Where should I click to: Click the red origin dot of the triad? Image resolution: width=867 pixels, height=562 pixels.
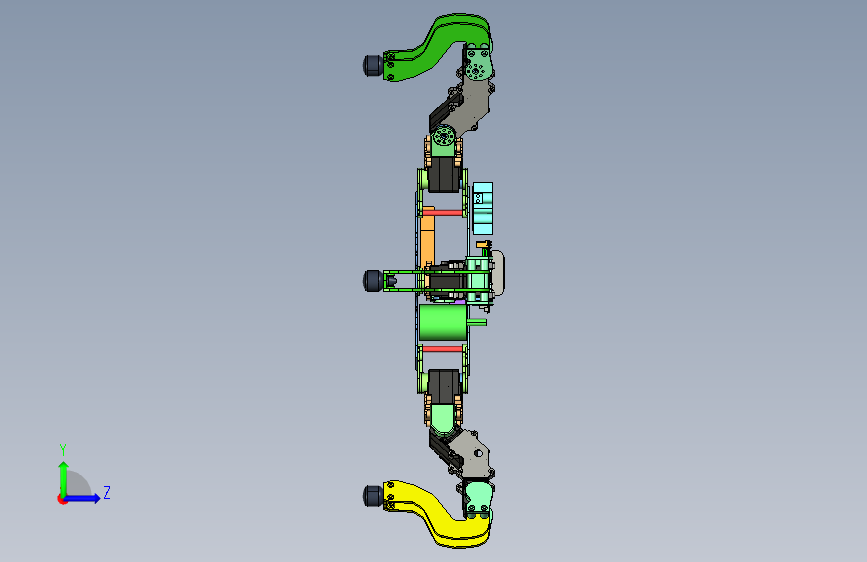(62, 500)
